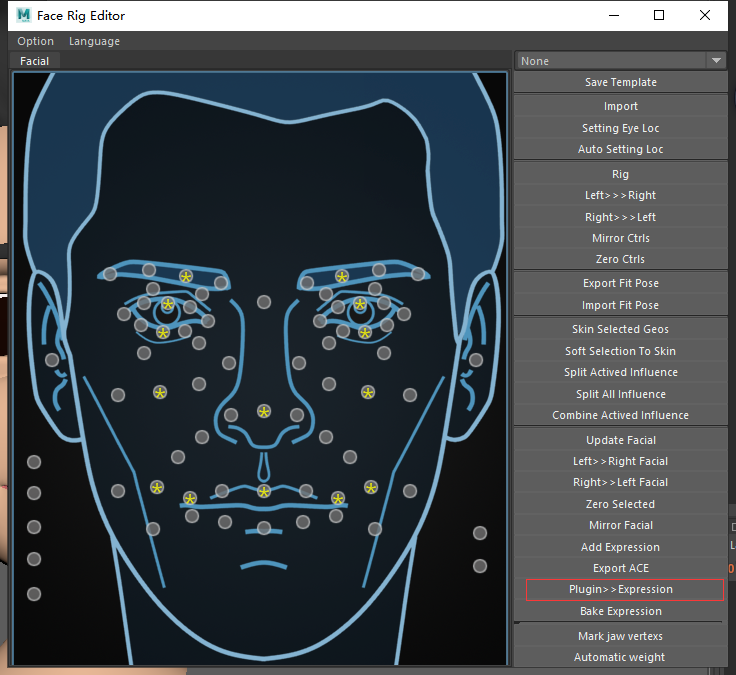Image resolution: width=736 pixels, height=675 pixels.
Task: Open the Language menu
Action: 94,41
